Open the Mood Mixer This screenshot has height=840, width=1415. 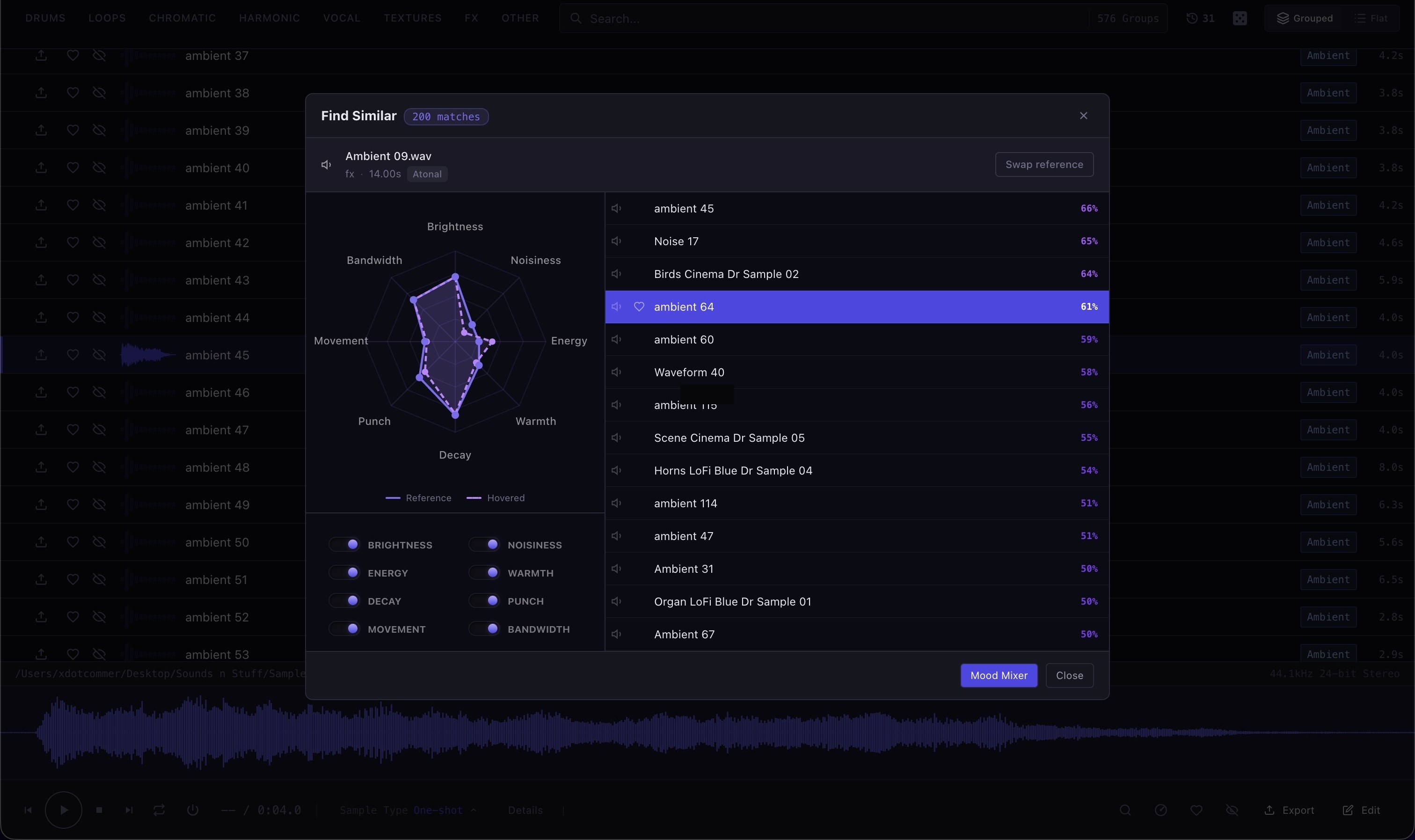point(998,675)
